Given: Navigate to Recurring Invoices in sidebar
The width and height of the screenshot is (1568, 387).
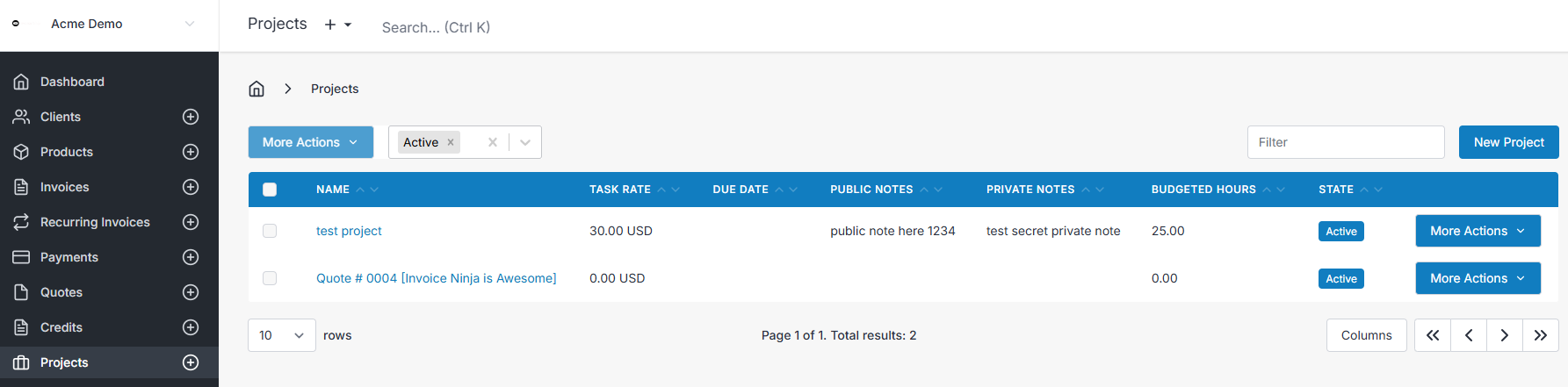Looking at the screenshot, I should pos(95,222).
